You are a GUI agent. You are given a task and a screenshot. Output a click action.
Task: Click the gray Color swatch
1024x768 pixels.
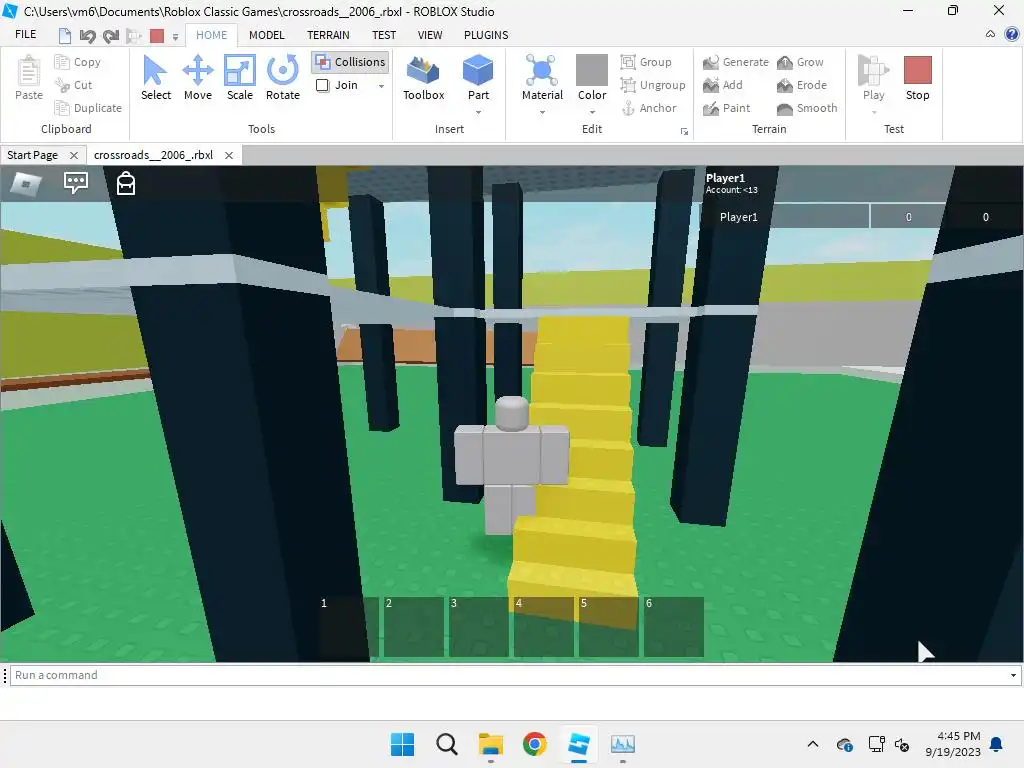(x=592, y=70)
